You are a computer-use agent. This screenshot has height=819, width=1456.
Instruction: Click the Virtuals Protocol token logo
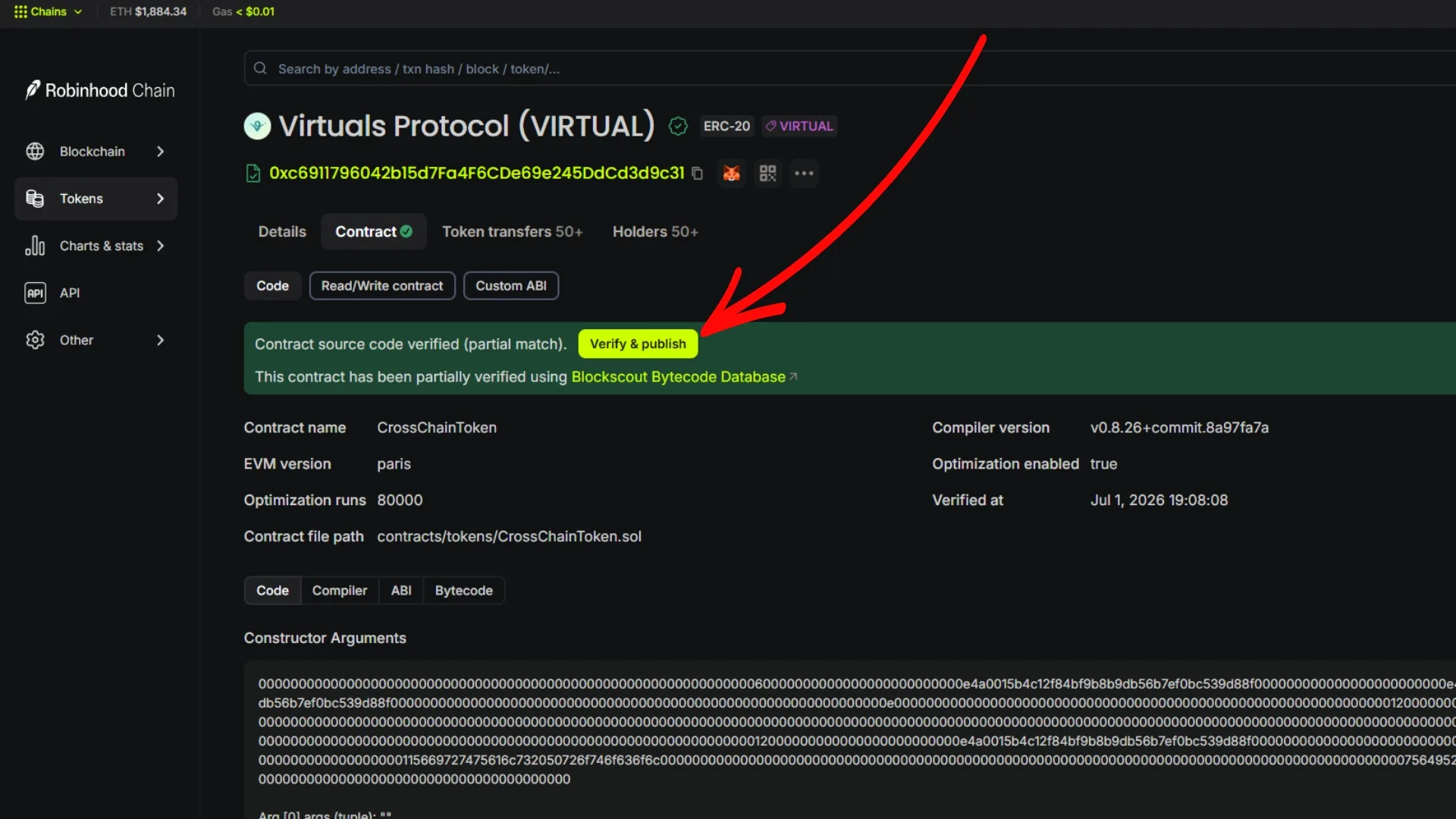[x=257, y=126]
